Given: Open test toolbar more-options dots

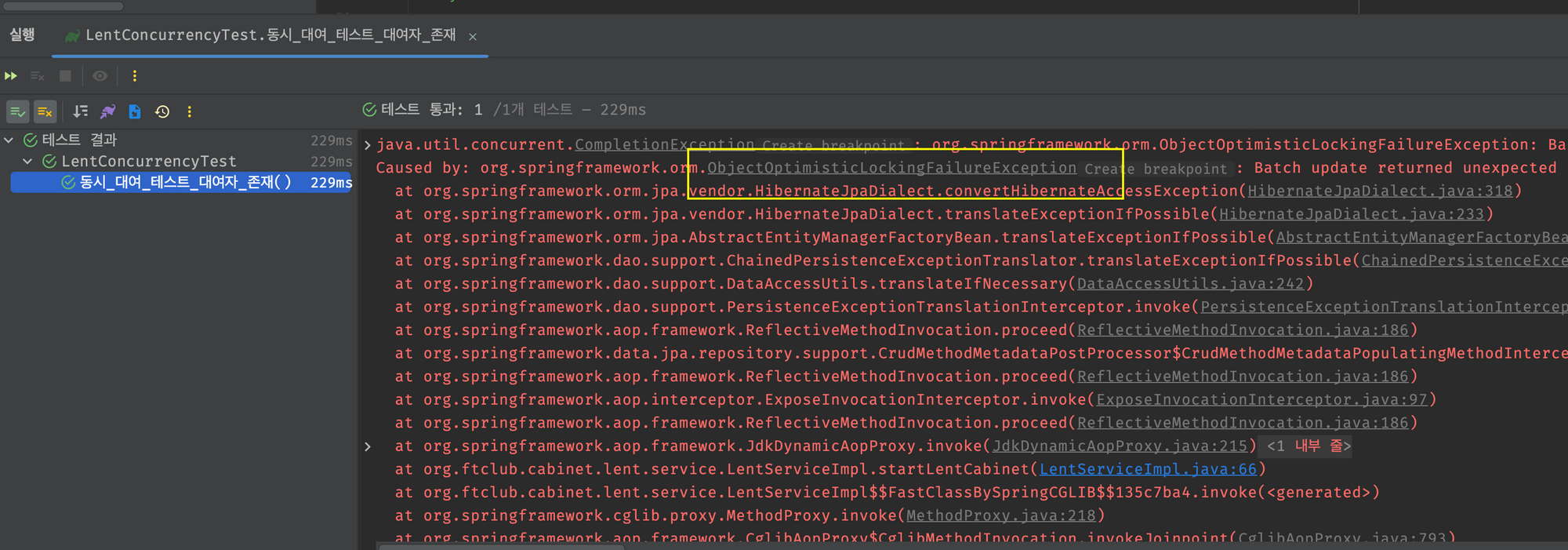Looking at the screenshot, I should pyautogui.click(x=190, y=111).
